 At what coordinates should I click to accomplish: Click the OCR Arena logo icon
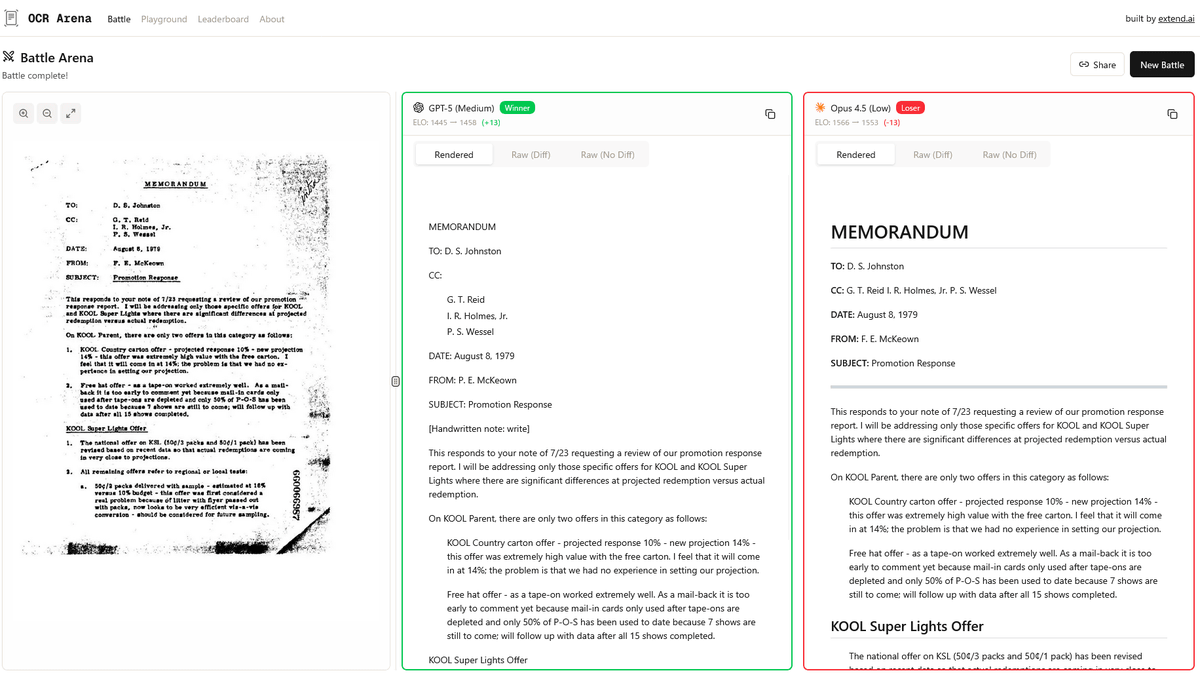(11, 18)
